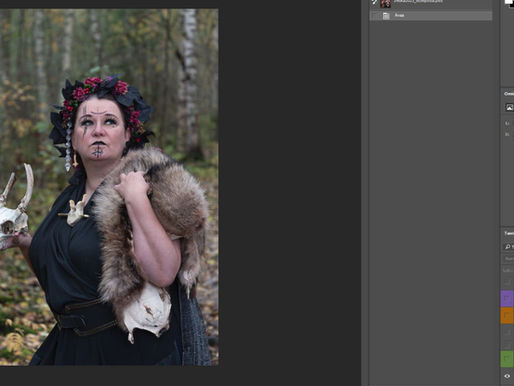
Task: Click the layer filter search icon
Action: [x=508, y=247]
